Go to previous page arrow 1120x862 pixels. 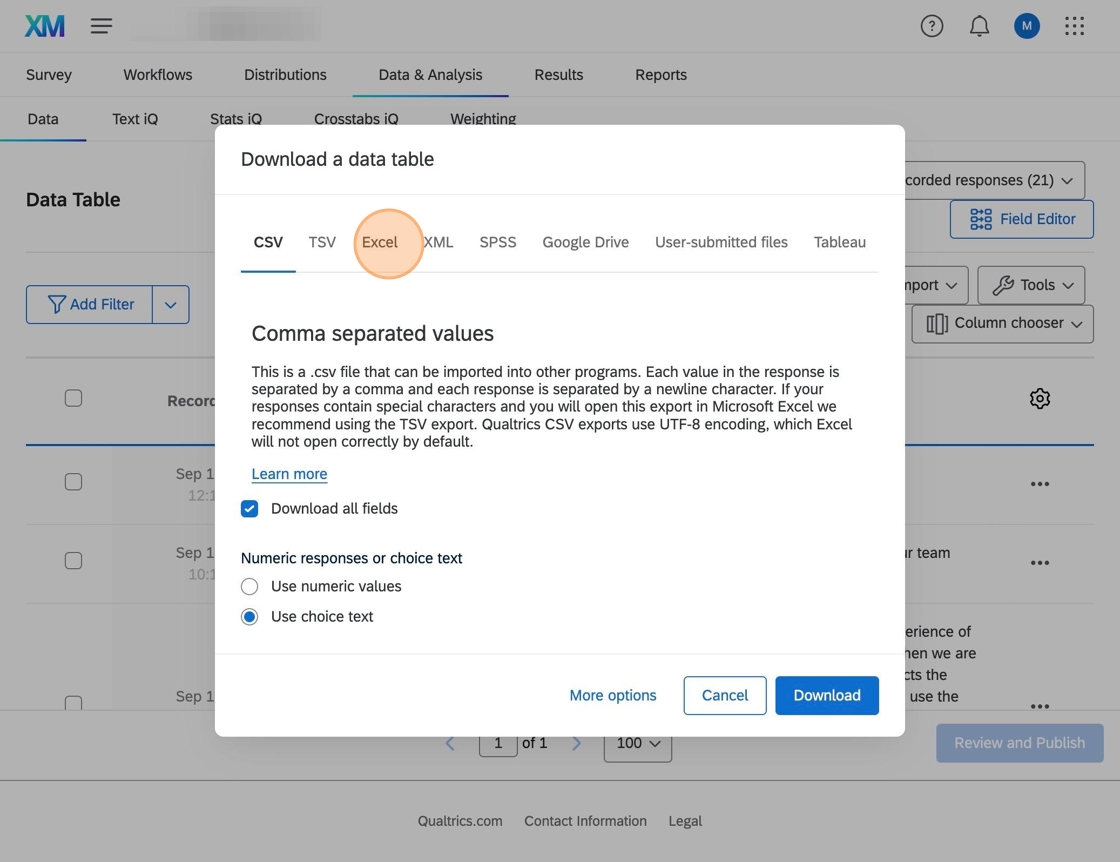click(x=450, y=743)
